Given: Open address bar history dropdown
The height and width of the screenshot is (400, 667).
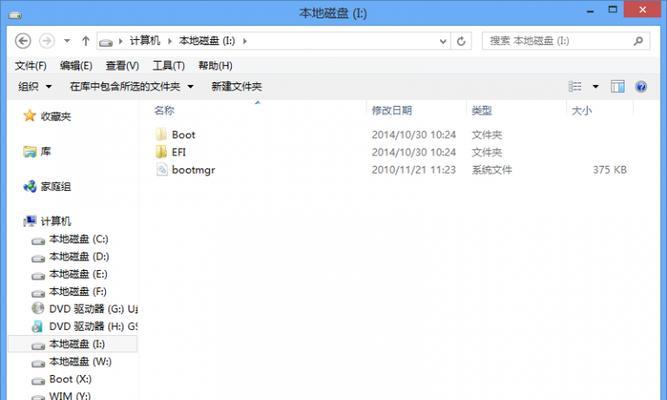Looking at the screenshot, I should 443,41.
